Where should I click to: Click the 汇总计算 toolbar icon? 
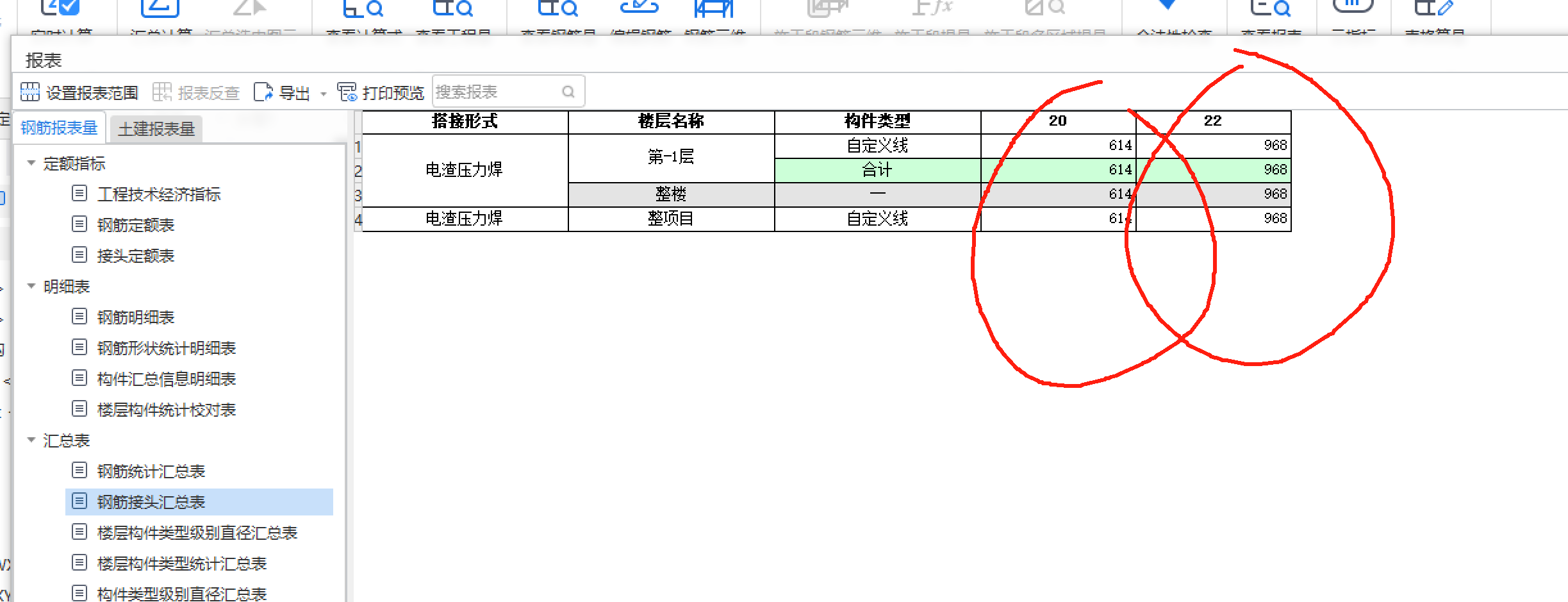(160, 8)
